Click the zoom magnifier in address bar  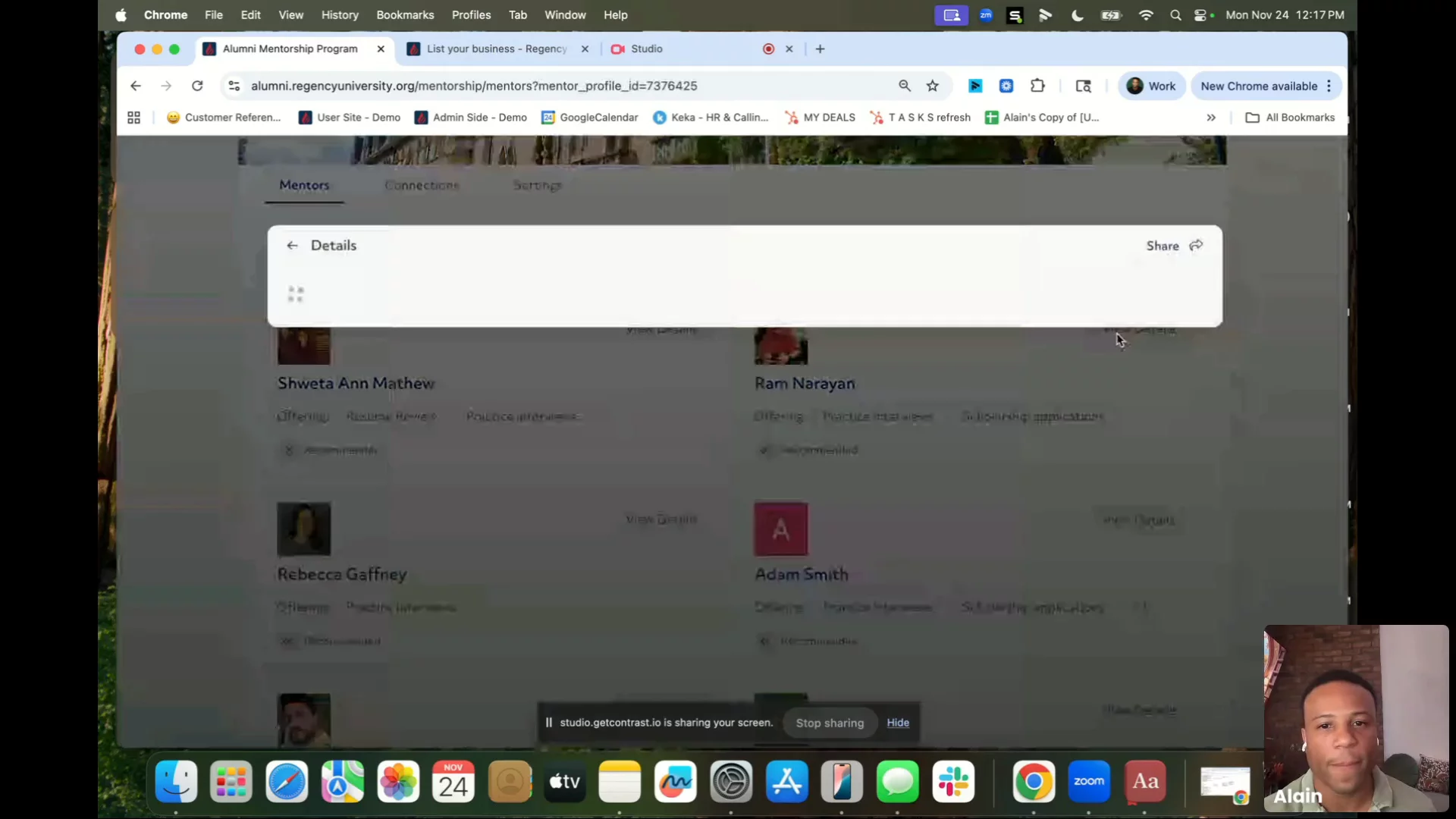tap(905, 86)
